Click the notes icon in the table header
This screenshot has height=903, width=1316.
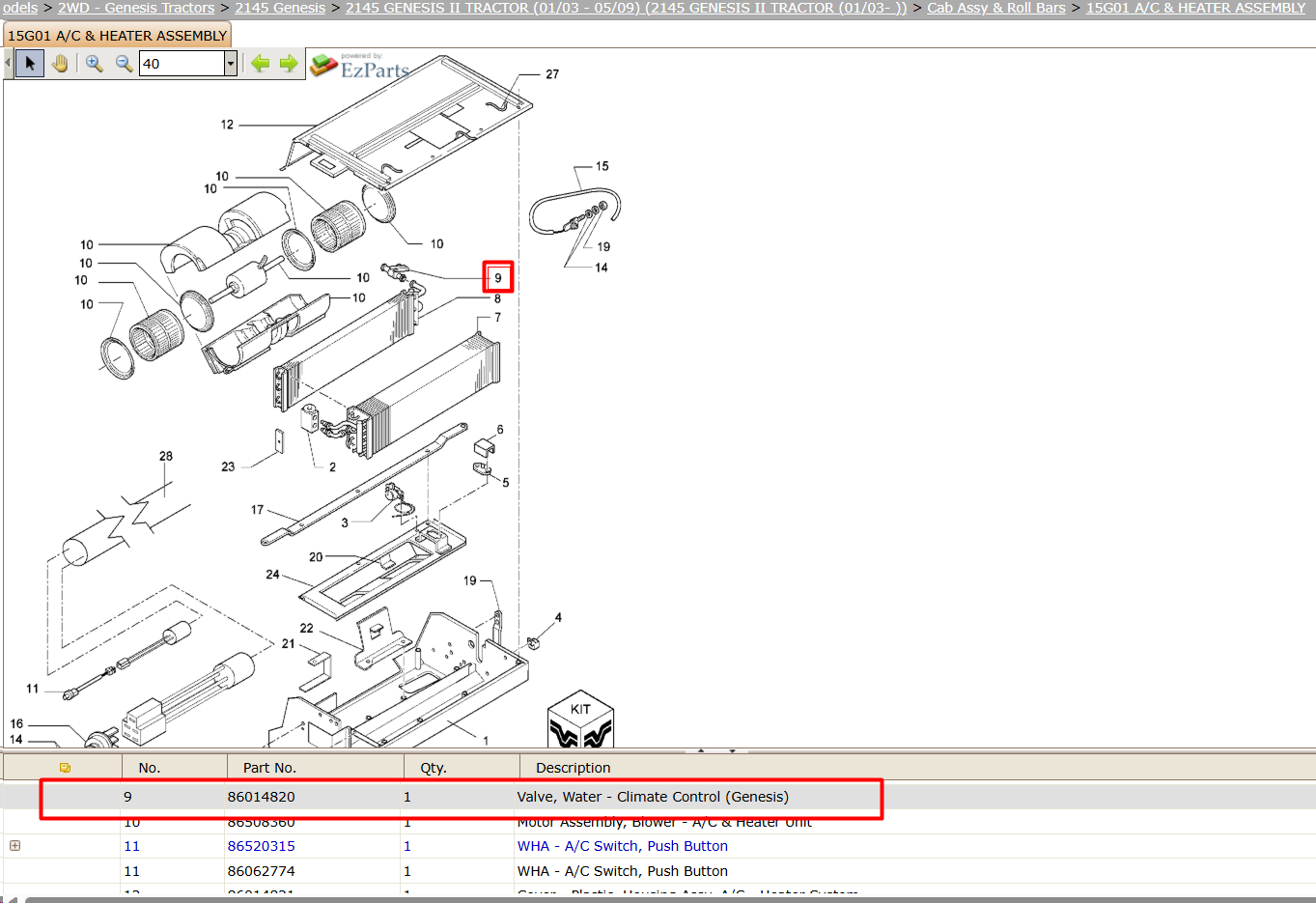pyautogui.click(x=65, y=768)
